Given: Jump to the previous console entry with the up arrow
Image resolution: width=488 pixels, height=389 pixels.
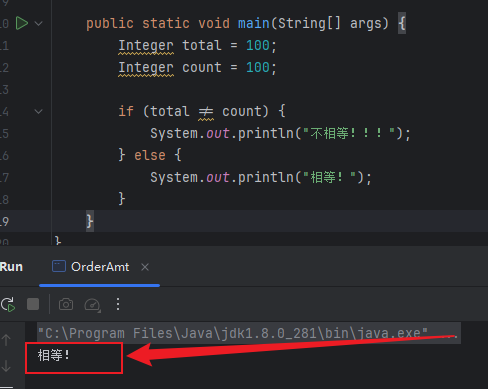Looking at the screenshot, I should [6, 340].
